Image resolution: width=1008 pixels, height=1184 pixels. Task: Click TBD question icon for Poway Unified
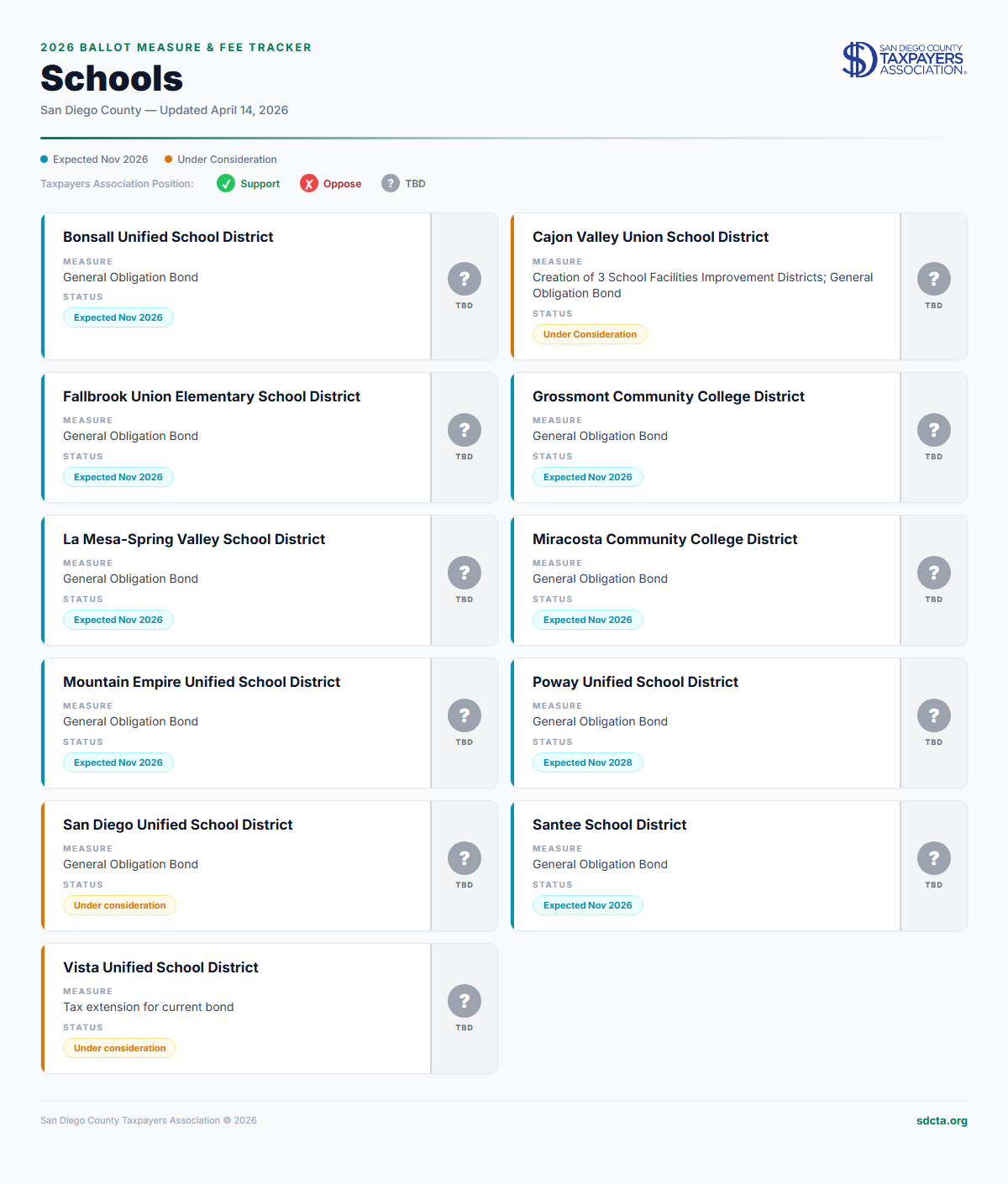[x=934, y=715]
